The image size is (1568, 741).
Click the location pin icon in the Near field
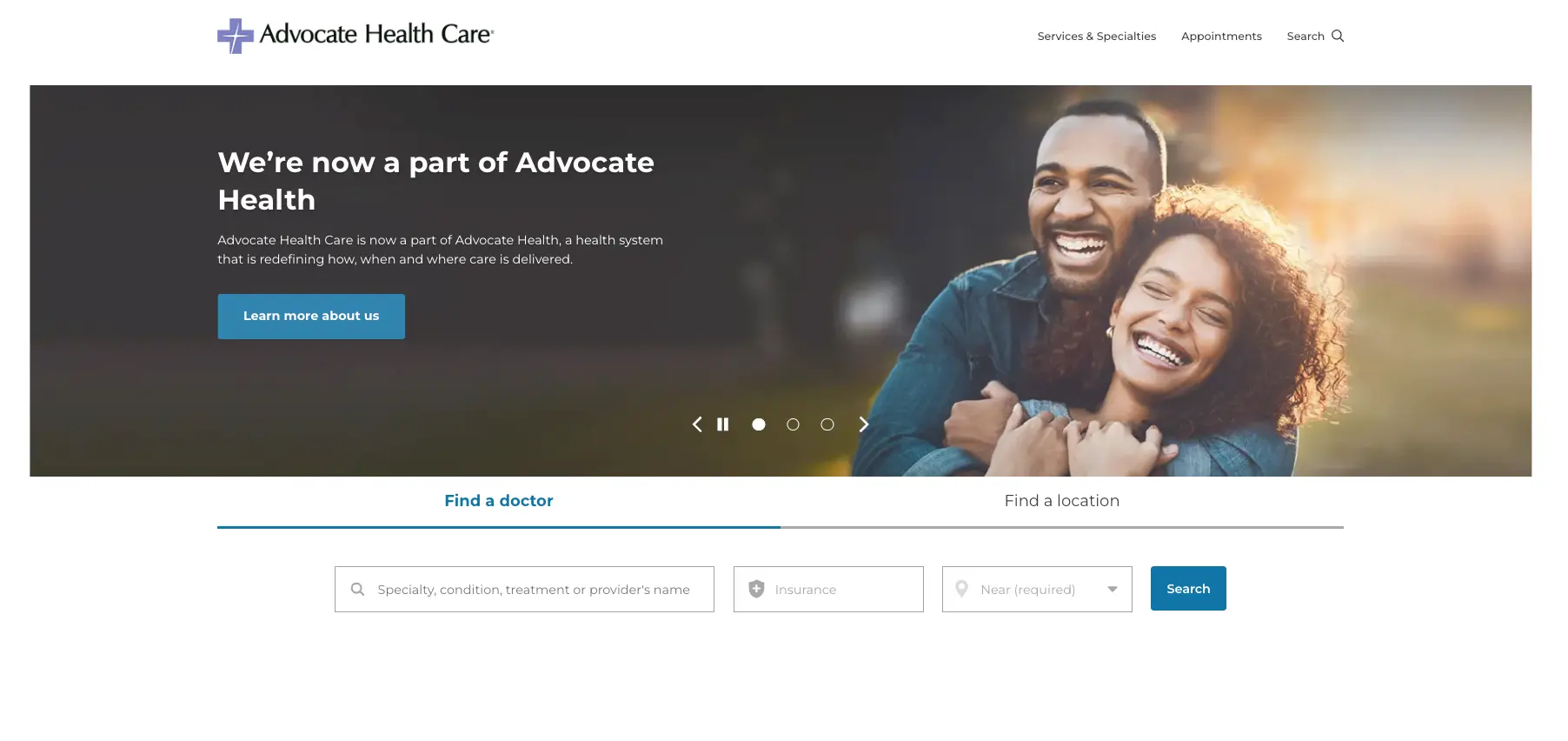(962, 589)
